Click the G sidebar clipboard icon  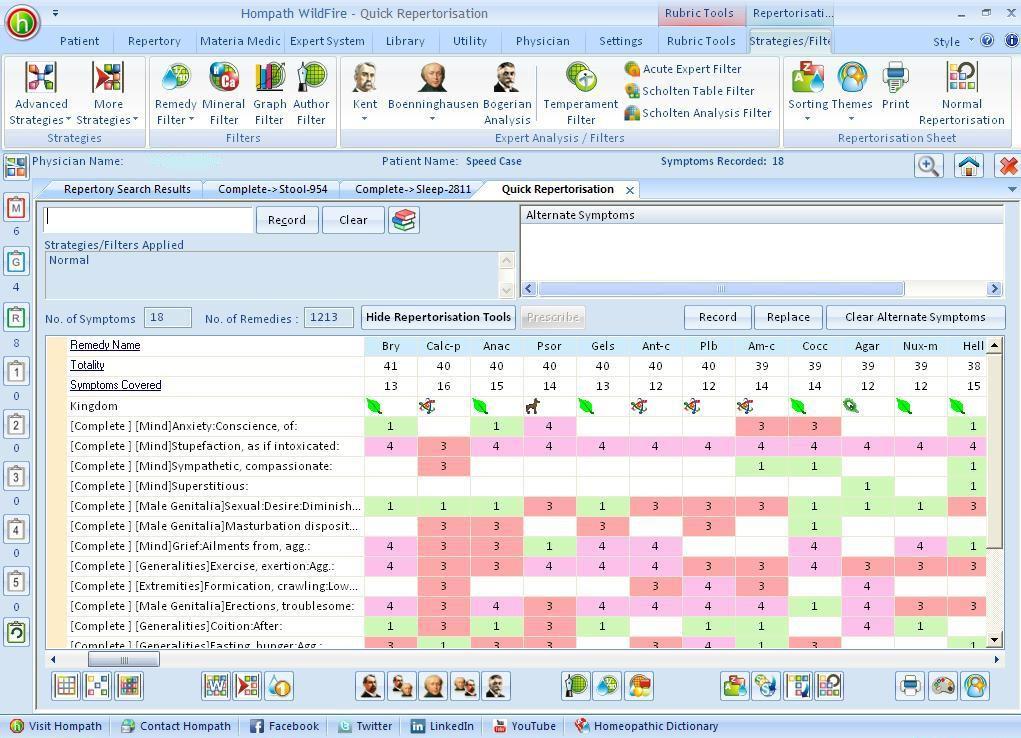[16, 262]
